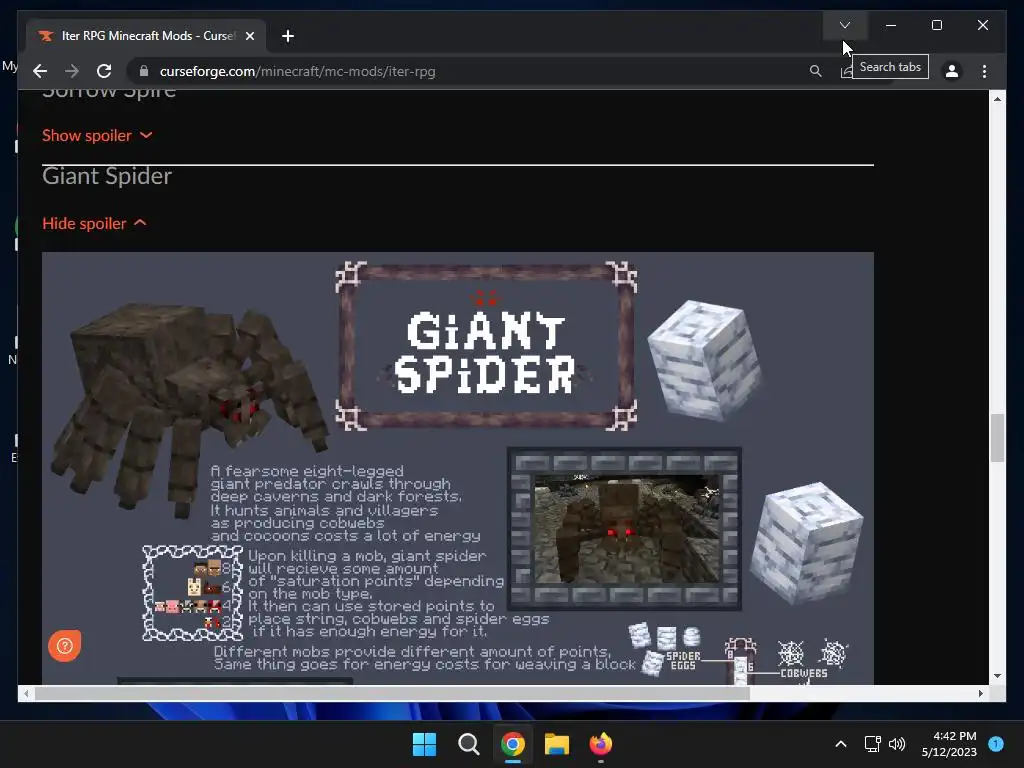Open the Giant Spider title banner image
The width and height of the screenshot is (1024, 768).
(486, 345)
